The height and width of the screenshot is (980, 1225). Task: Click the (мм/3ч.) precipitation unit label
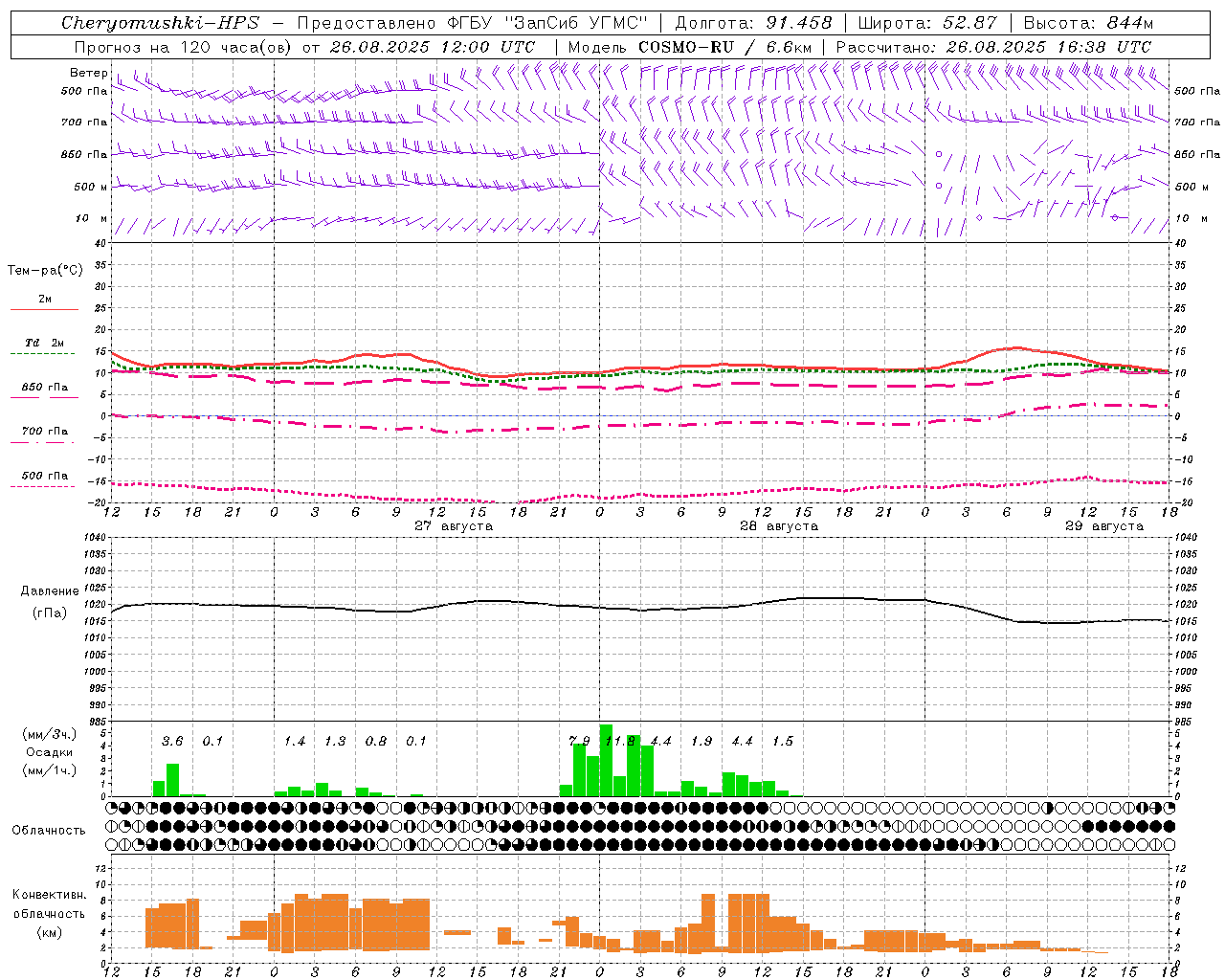coord(50,735)
